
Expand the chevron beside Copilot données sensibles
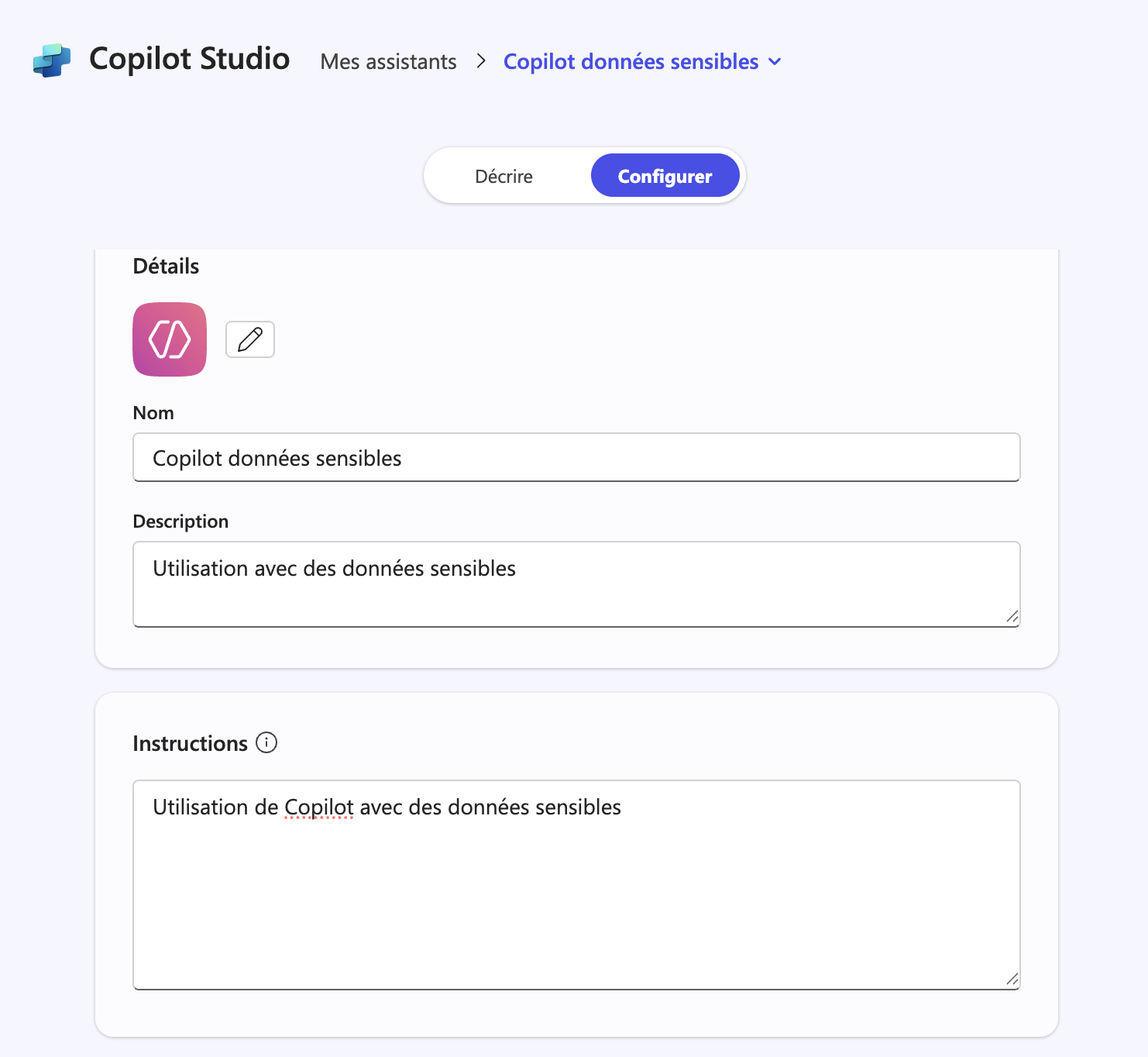[x=775, y=62]
